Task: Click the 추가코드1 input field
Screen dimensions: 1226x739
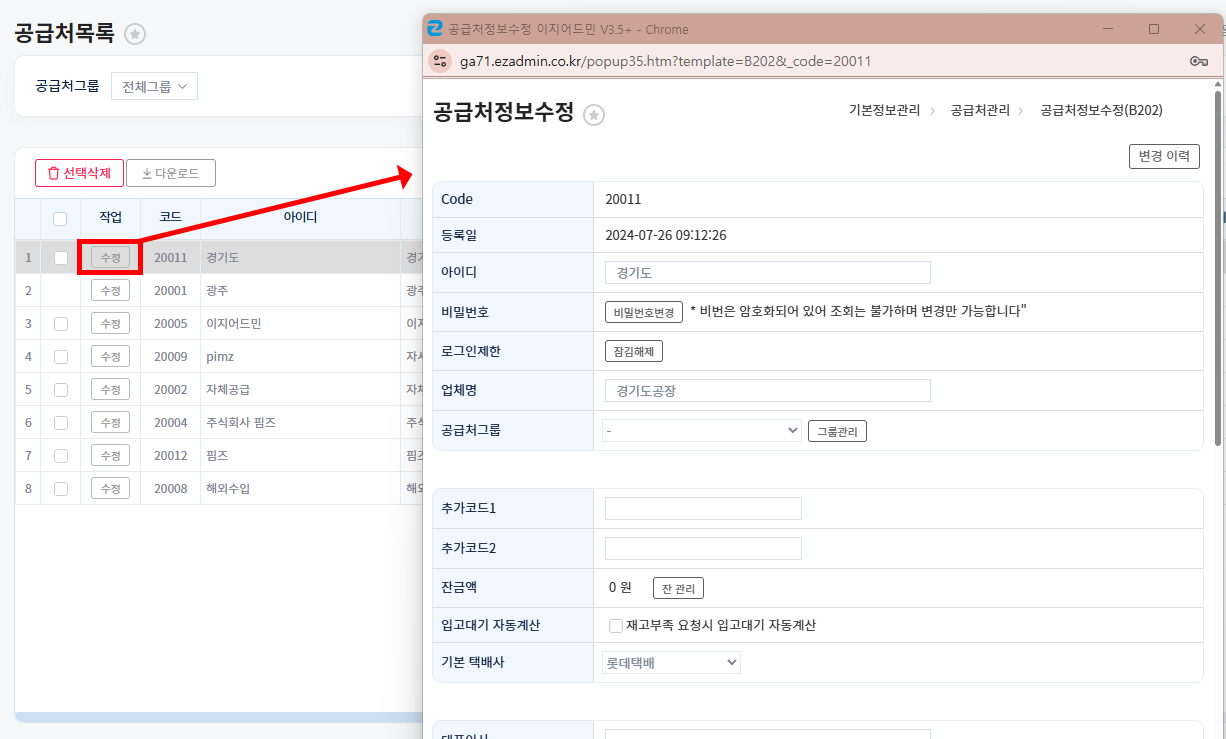Action: point(703,509)
